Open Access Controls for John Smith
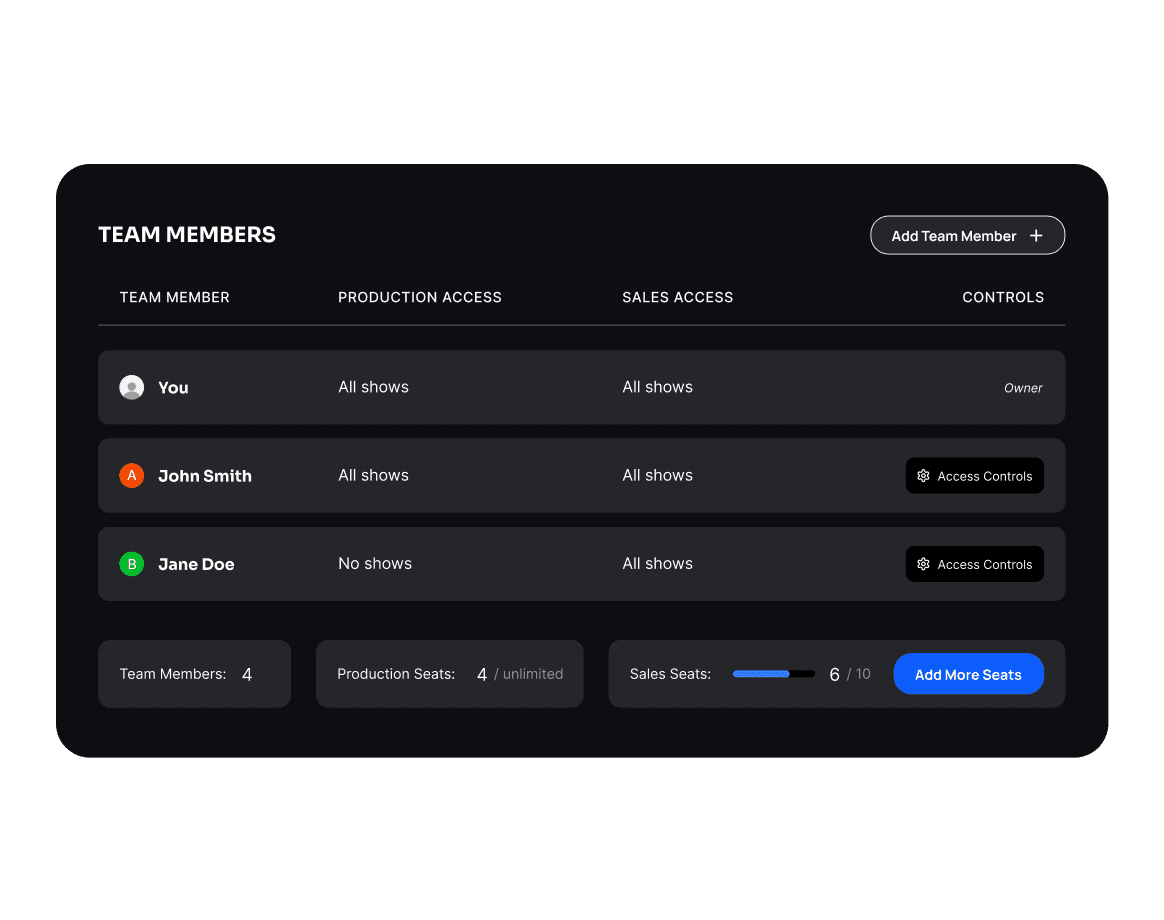The height and width of the screenshot is (920, 1164). pos(974,476)
